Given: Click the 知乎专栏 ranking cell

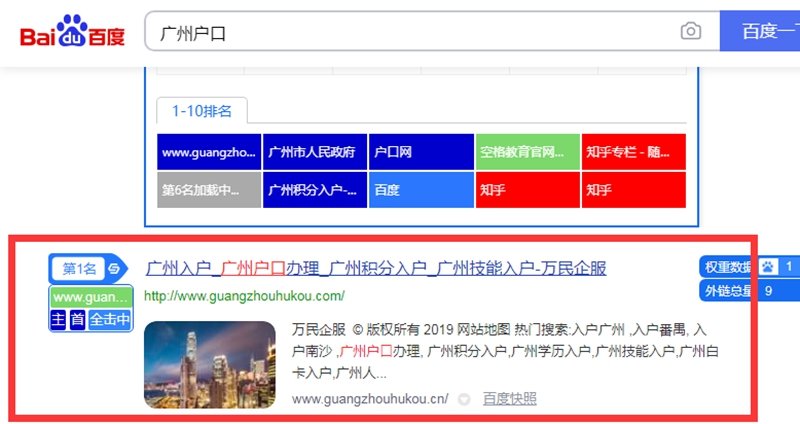Looking at the screenshot, I should pyautogui.click(x=634, y=152).
